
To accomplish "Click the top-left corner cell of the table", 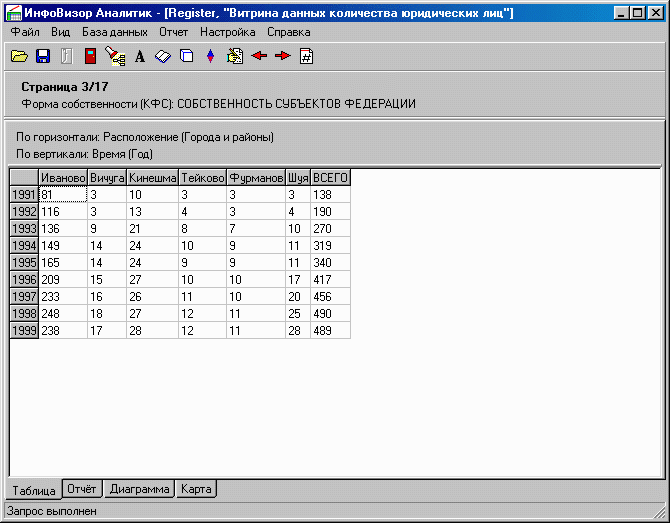I will point(24,178).
